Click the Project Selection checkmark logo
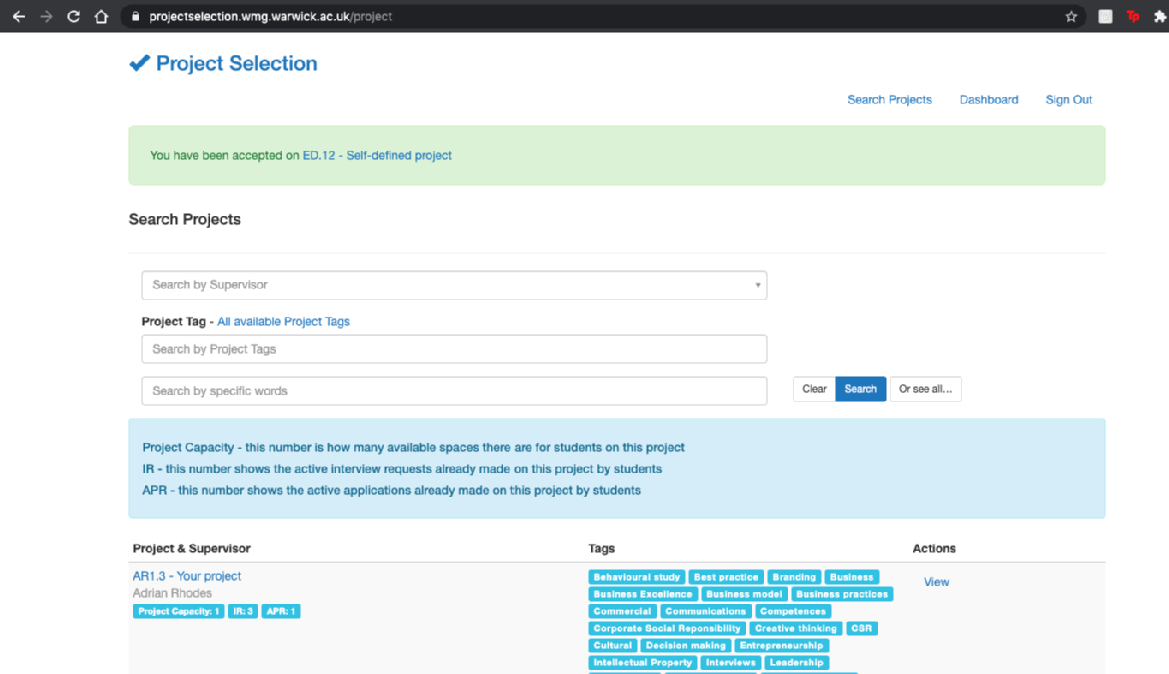 coord(139,64)
